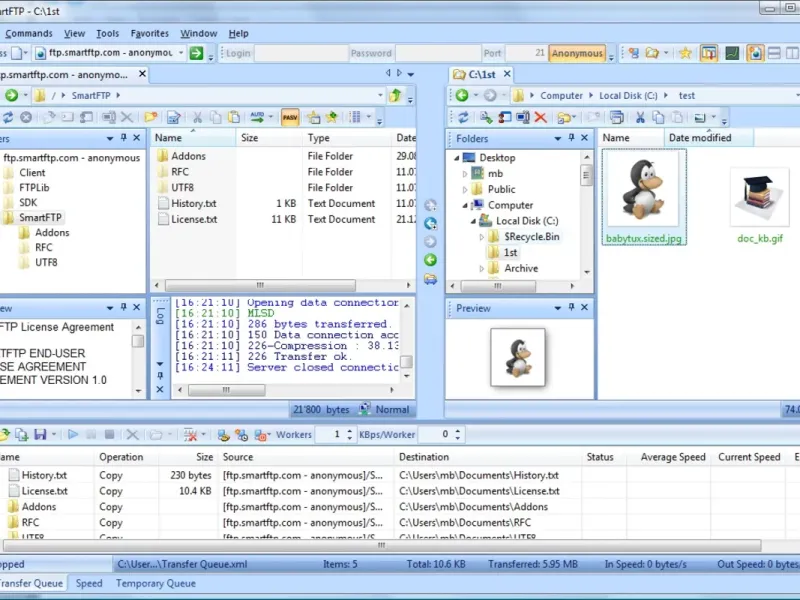The image size is (800, 600).
Task: Collapse the Local Disk (C:) node
Action: [473, 221]
